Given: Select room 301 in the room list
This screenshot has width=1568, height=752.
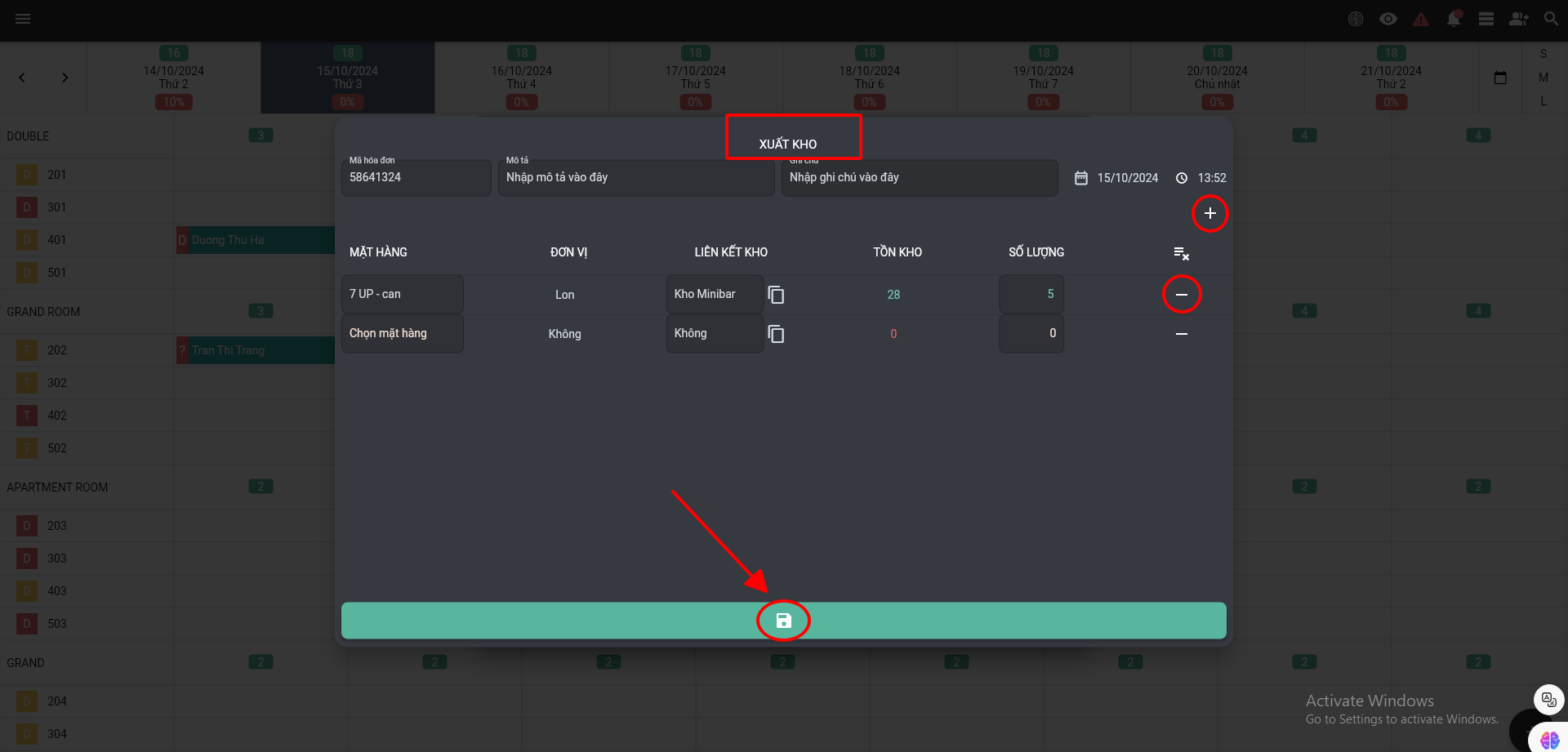Looking at the screenshot, I should point(56,207).
